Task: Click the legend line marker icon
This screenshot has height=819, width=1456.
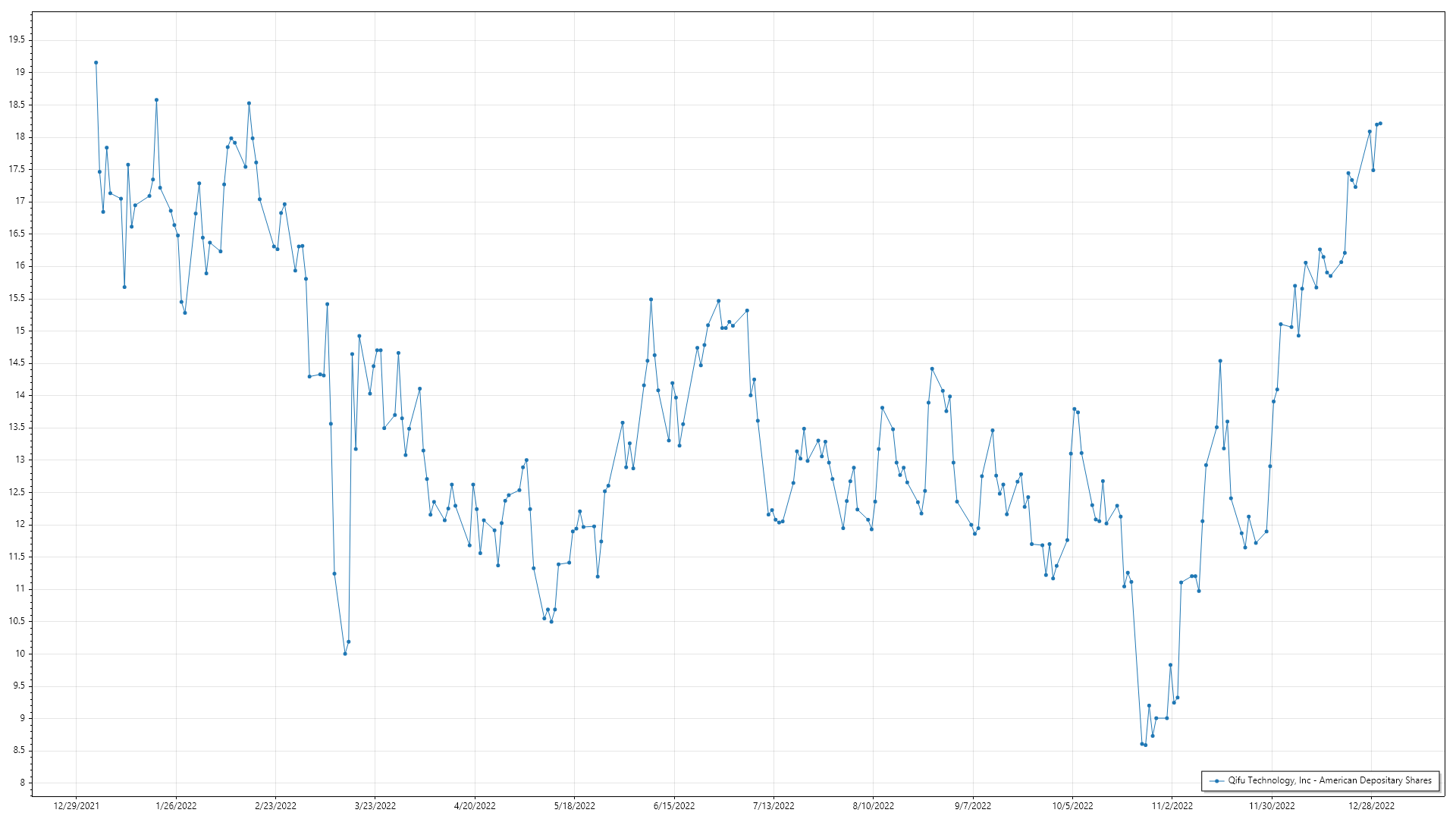Action: tap(1216, 780)
